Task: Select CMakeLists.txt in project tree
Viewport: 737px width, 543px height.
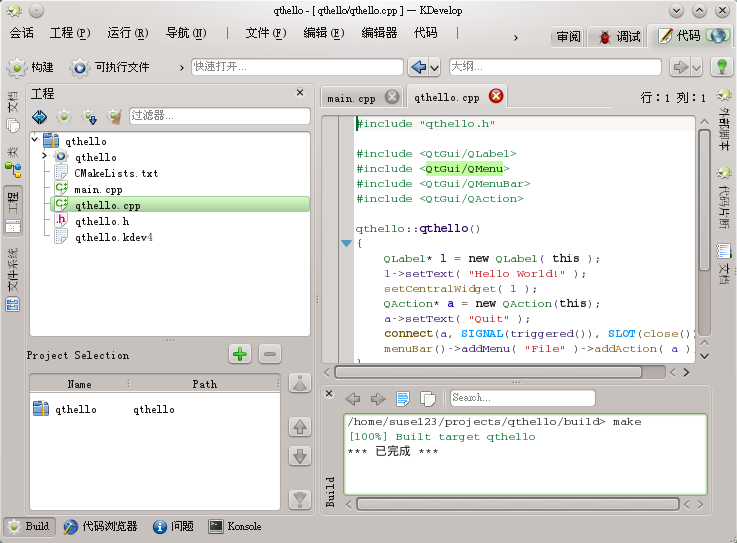Action: [116, 173]
